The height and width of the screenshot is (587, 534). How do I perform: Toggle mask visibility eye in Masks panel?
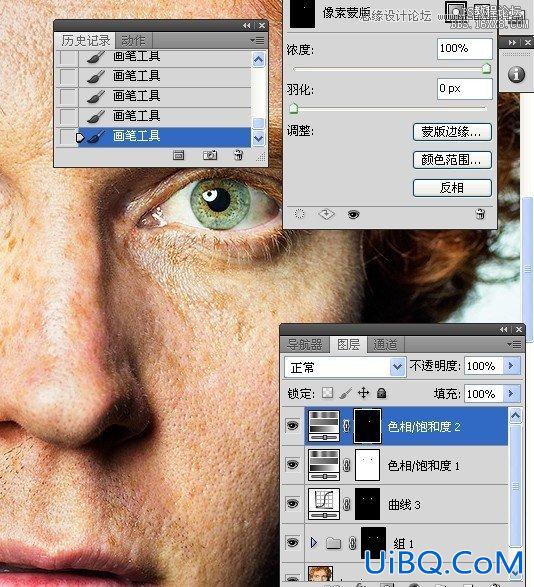[354, 214]
